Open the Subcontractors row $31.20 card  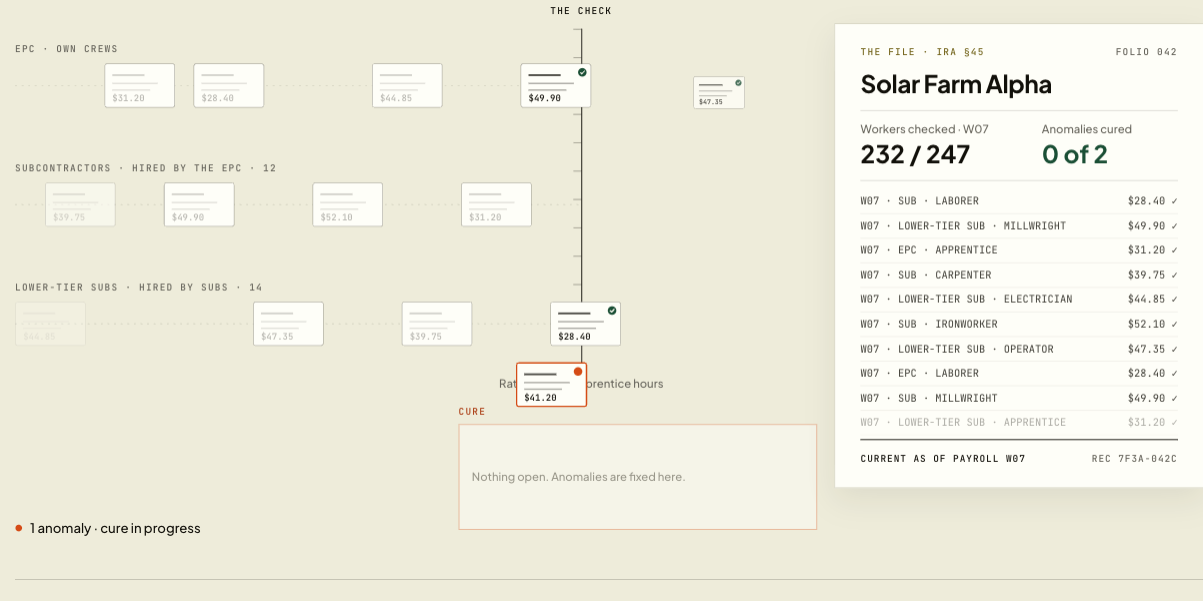point(496,205)
